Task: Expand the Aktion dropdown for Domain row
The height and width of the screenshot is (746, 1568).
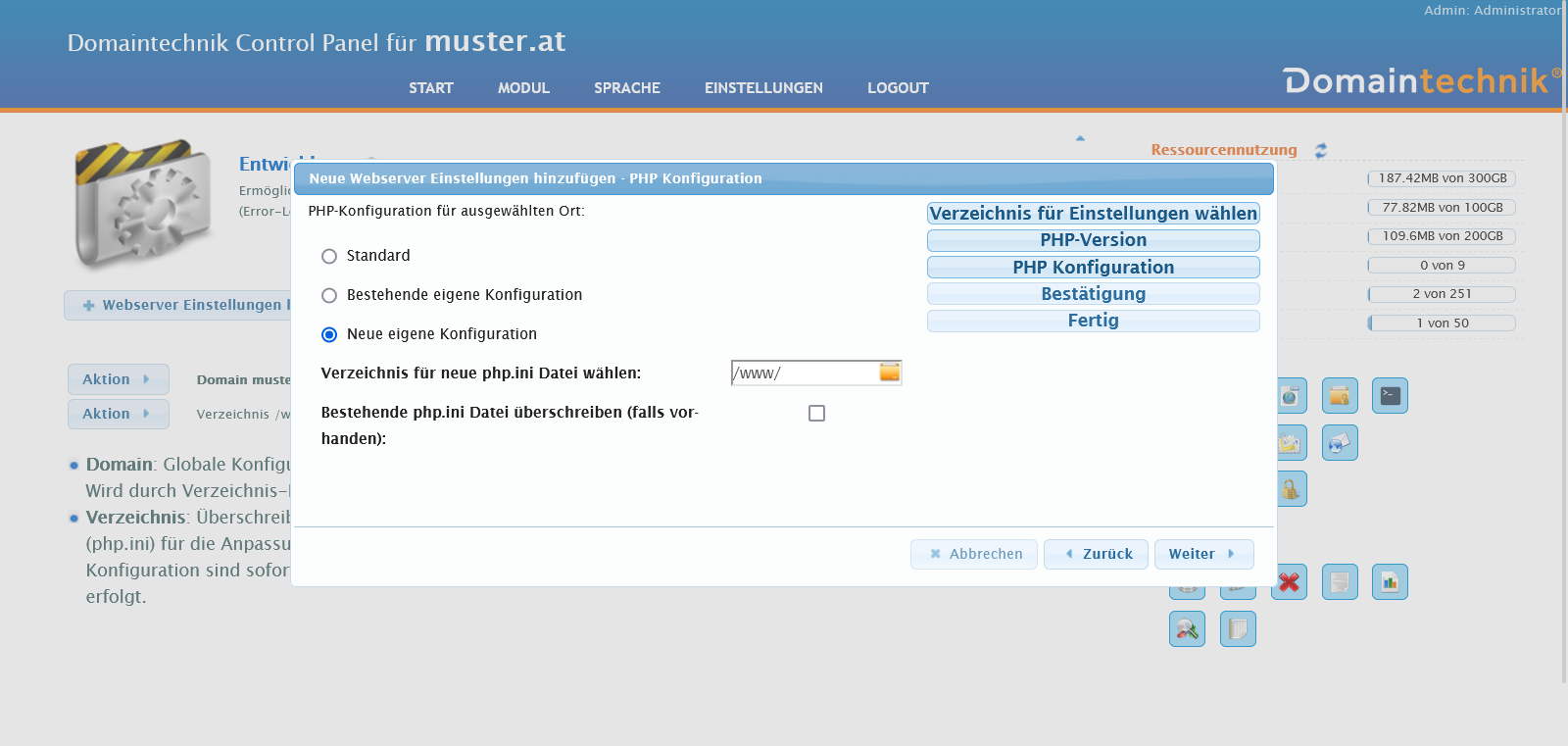Action: pyautogui.click(x=118, y=379)
